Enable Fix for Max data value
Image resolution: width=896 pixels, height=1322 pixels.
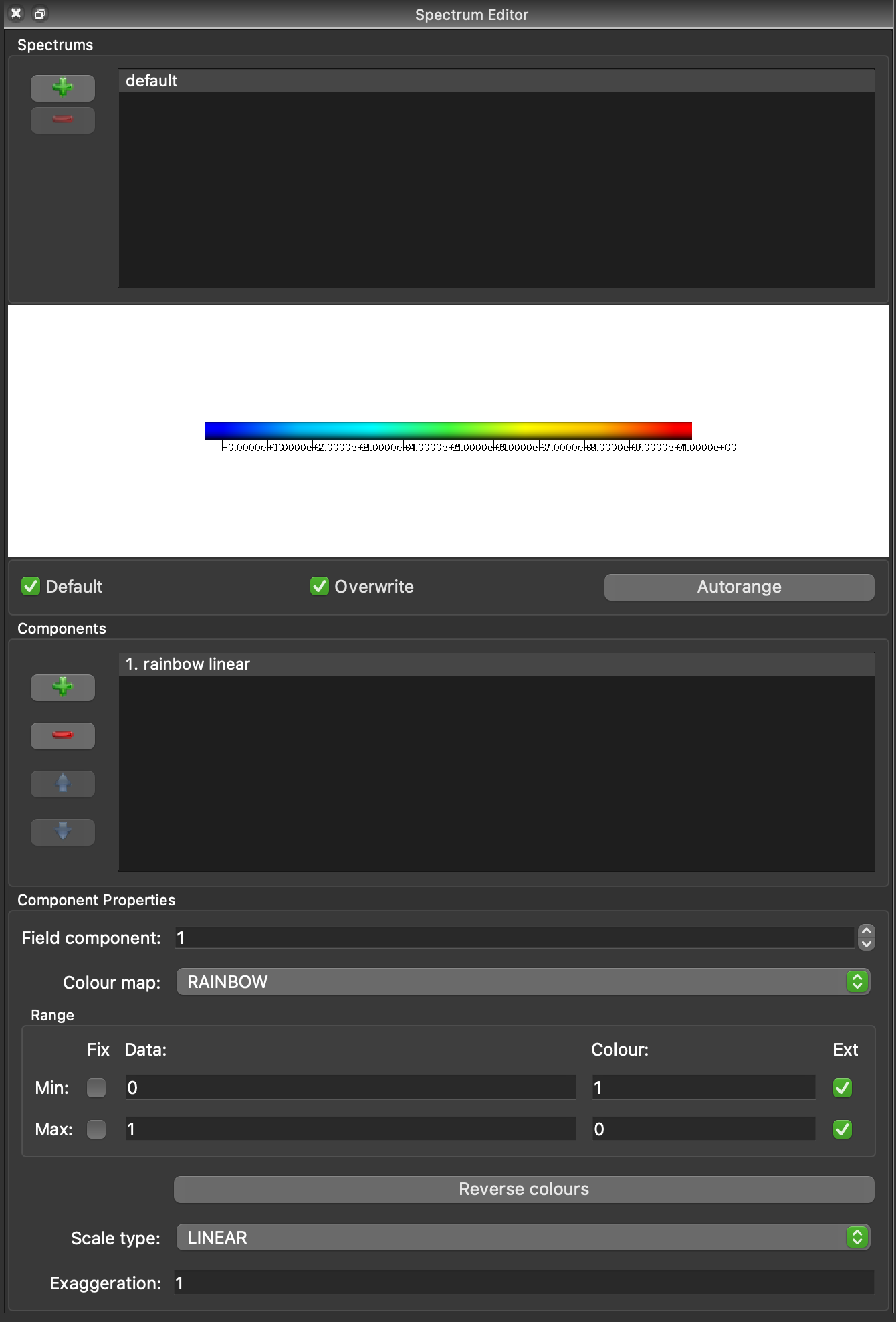[96, 1129]
